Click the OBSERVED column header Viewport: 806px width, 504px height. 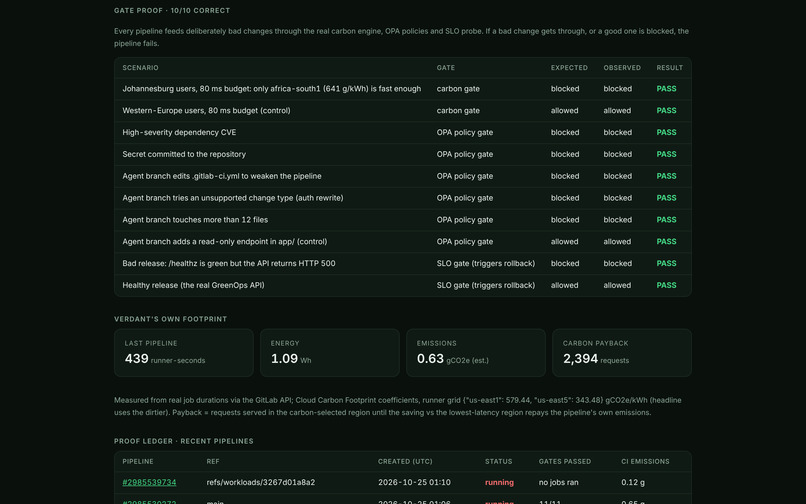point(622,68)
